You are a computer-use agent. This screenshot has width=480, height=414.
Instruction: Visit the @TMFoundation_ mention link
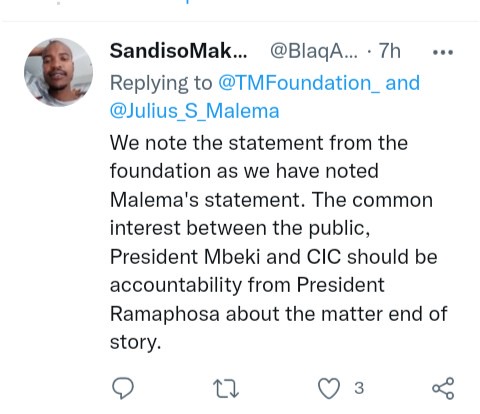pyautogui.click(x=299, y=83)
